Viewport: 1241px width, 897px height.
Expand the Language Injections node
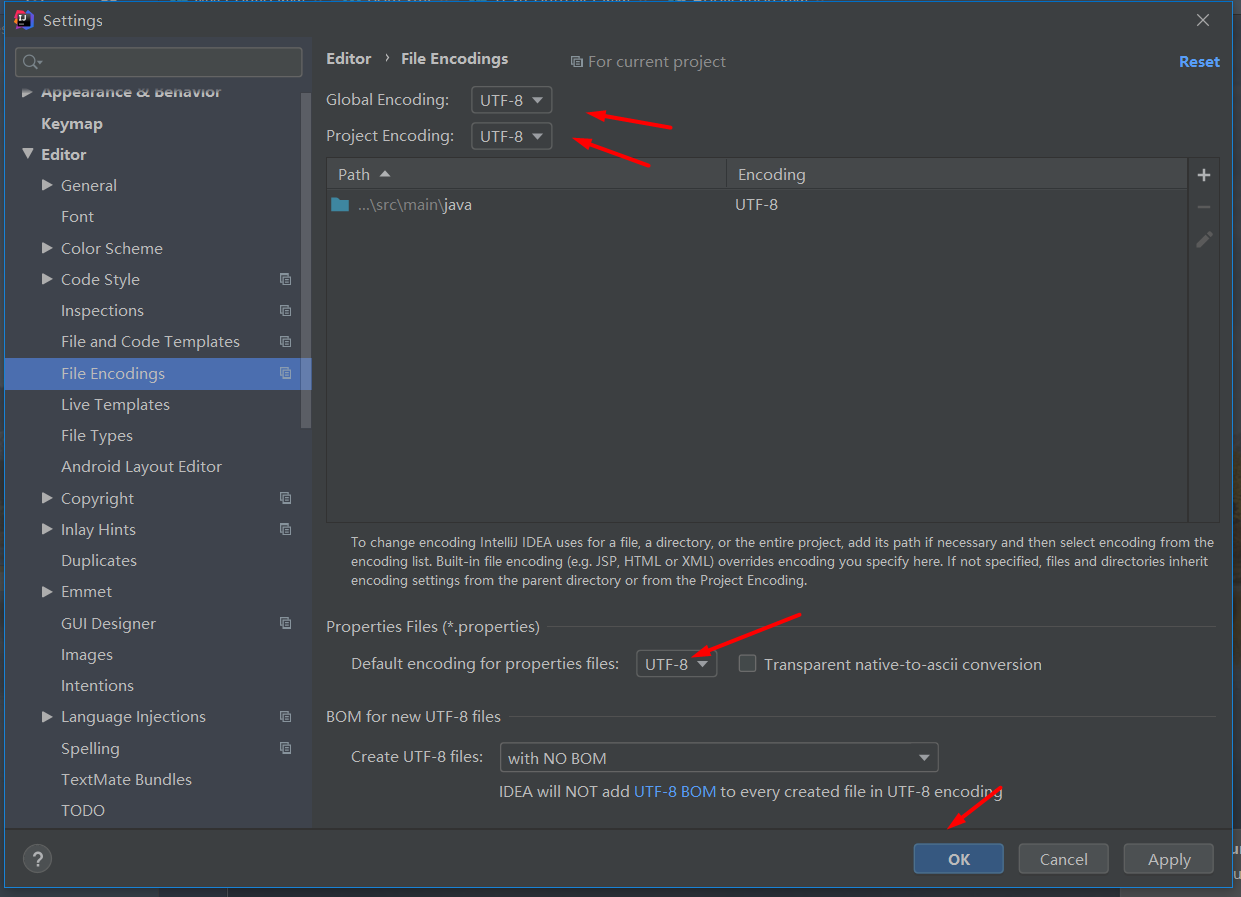coord(47,717)
